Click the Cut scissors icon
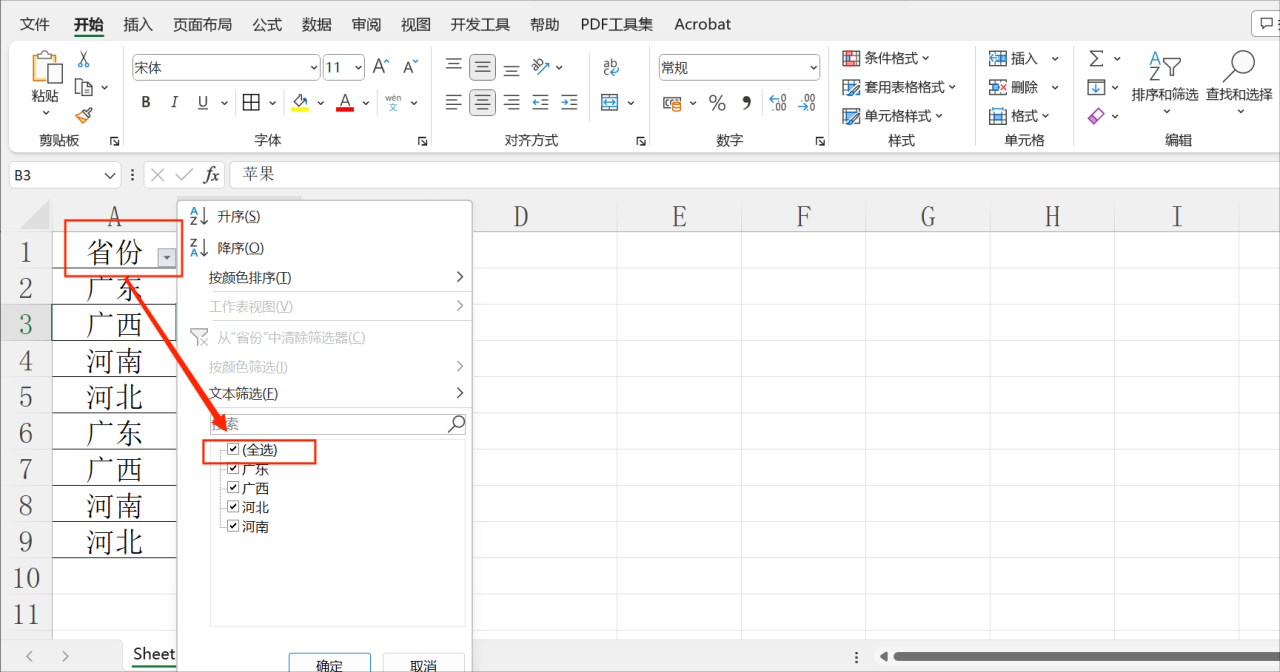This screenshot has width=1280, height=672. [x=84, y=59]
